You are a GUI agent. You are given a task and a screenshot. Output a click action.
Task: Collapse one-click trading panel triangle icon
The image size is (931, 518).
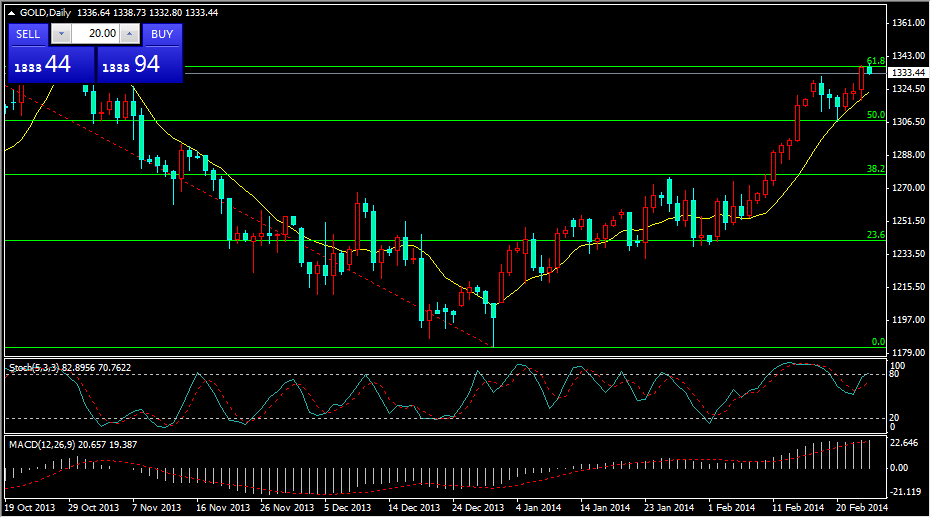click(11, 12)
